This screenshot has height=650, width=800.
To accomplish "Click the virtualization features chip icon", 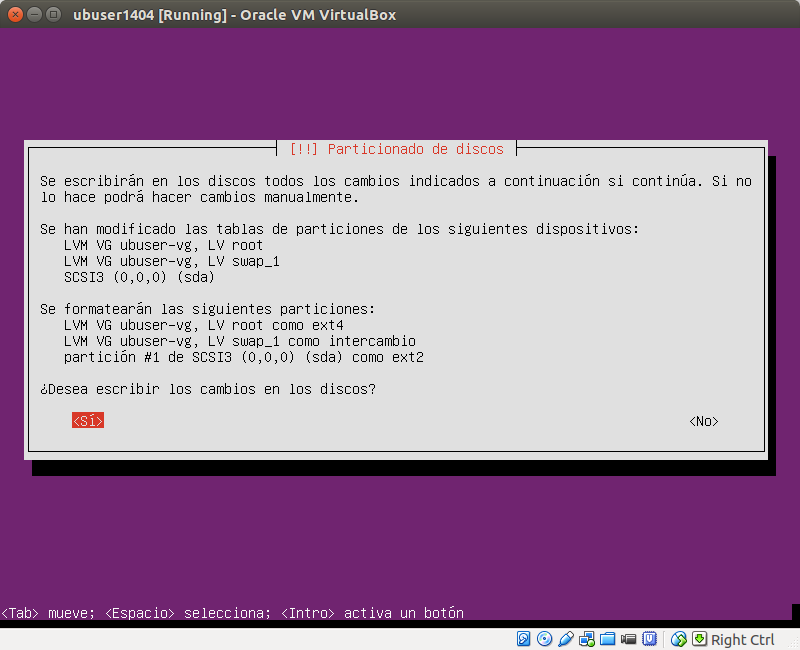I will [x=647, y=639].
